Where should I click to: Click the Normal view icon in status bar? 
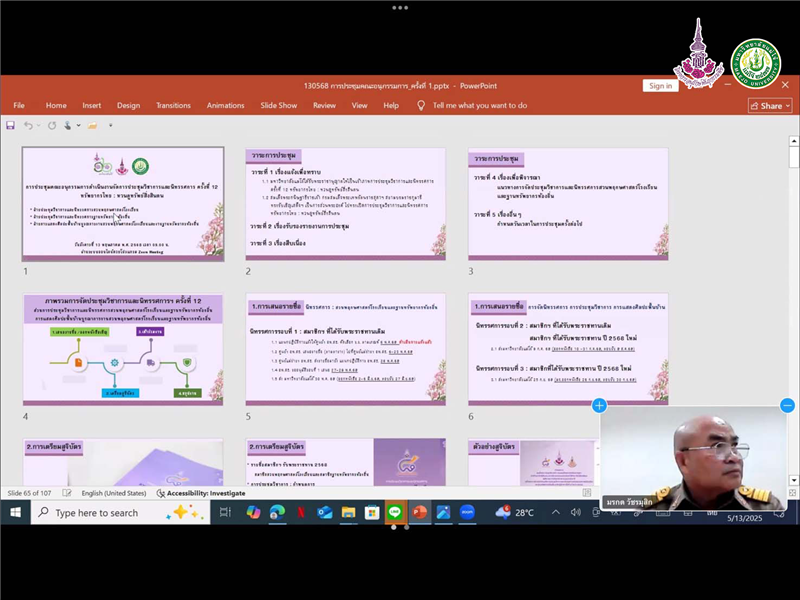coord(587,493)
